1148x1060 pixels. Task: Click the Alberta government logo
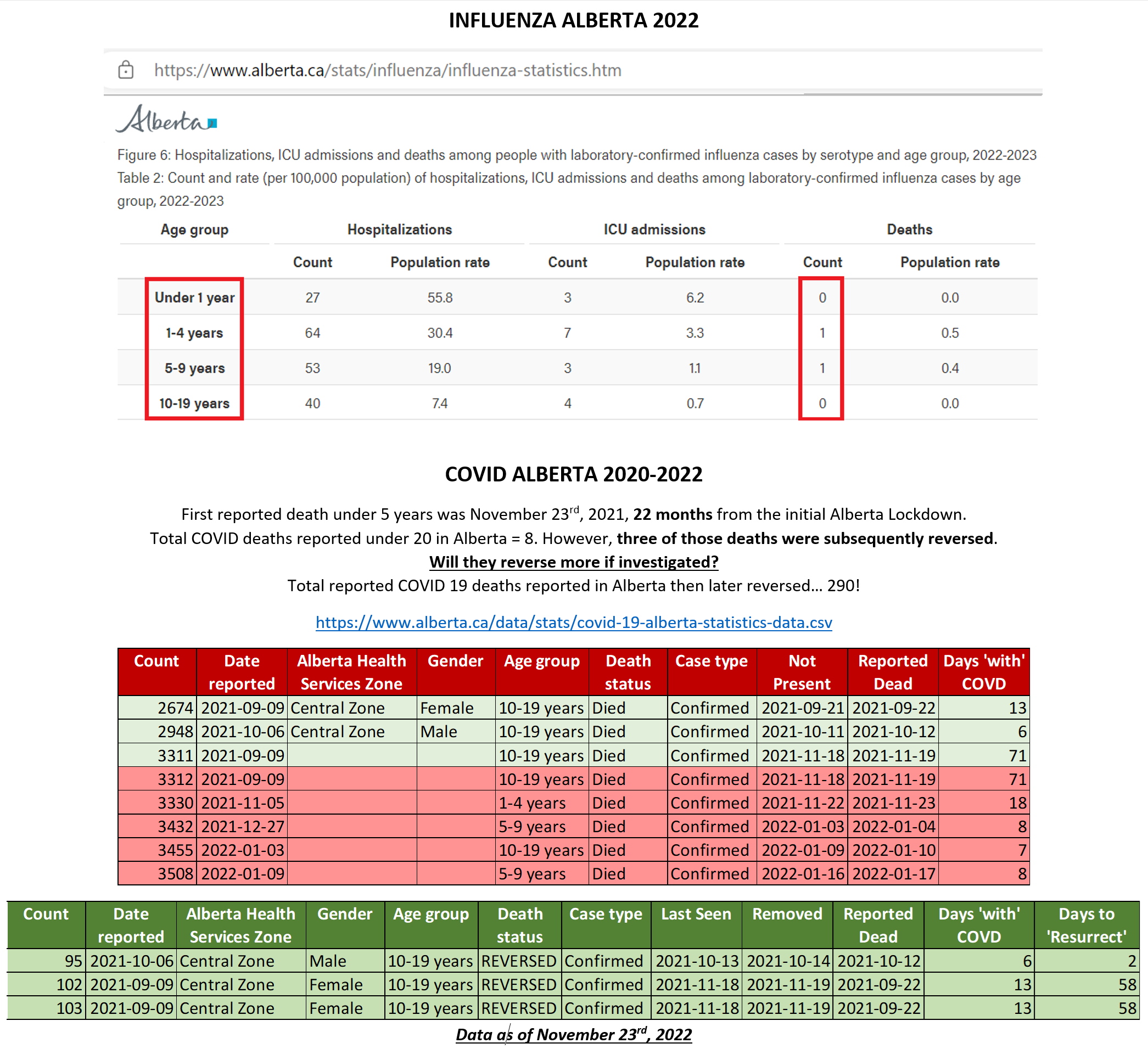point(166,119)
